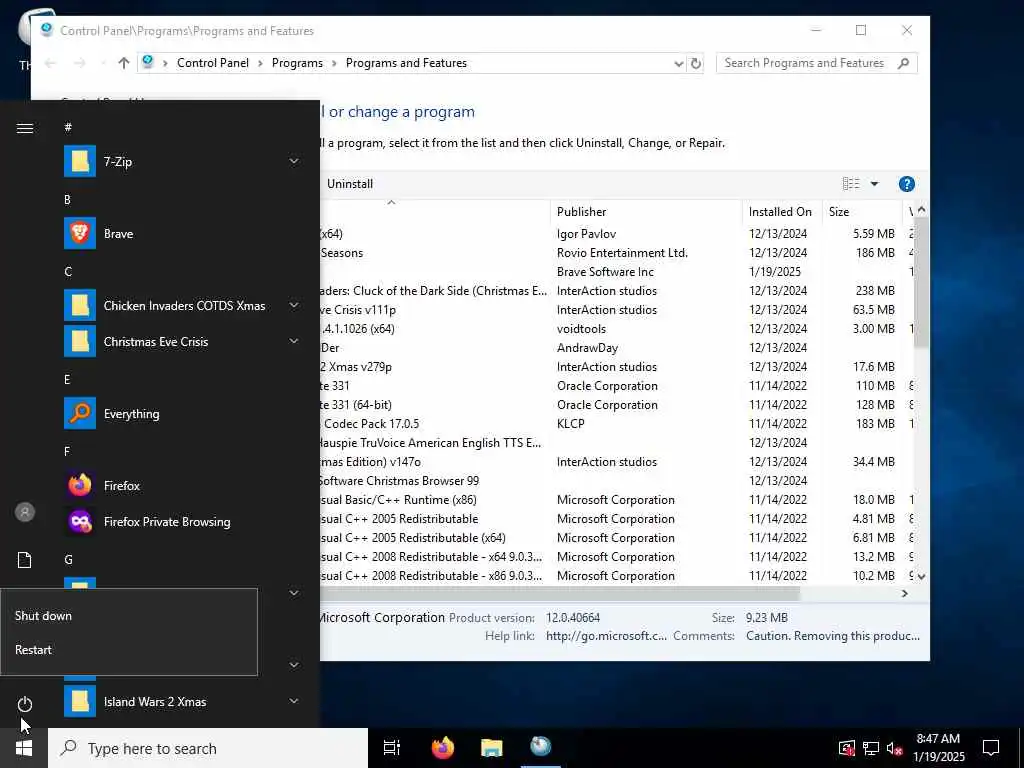
Task: Click the refresh button in address bar
Action: [x=696, y=63]
